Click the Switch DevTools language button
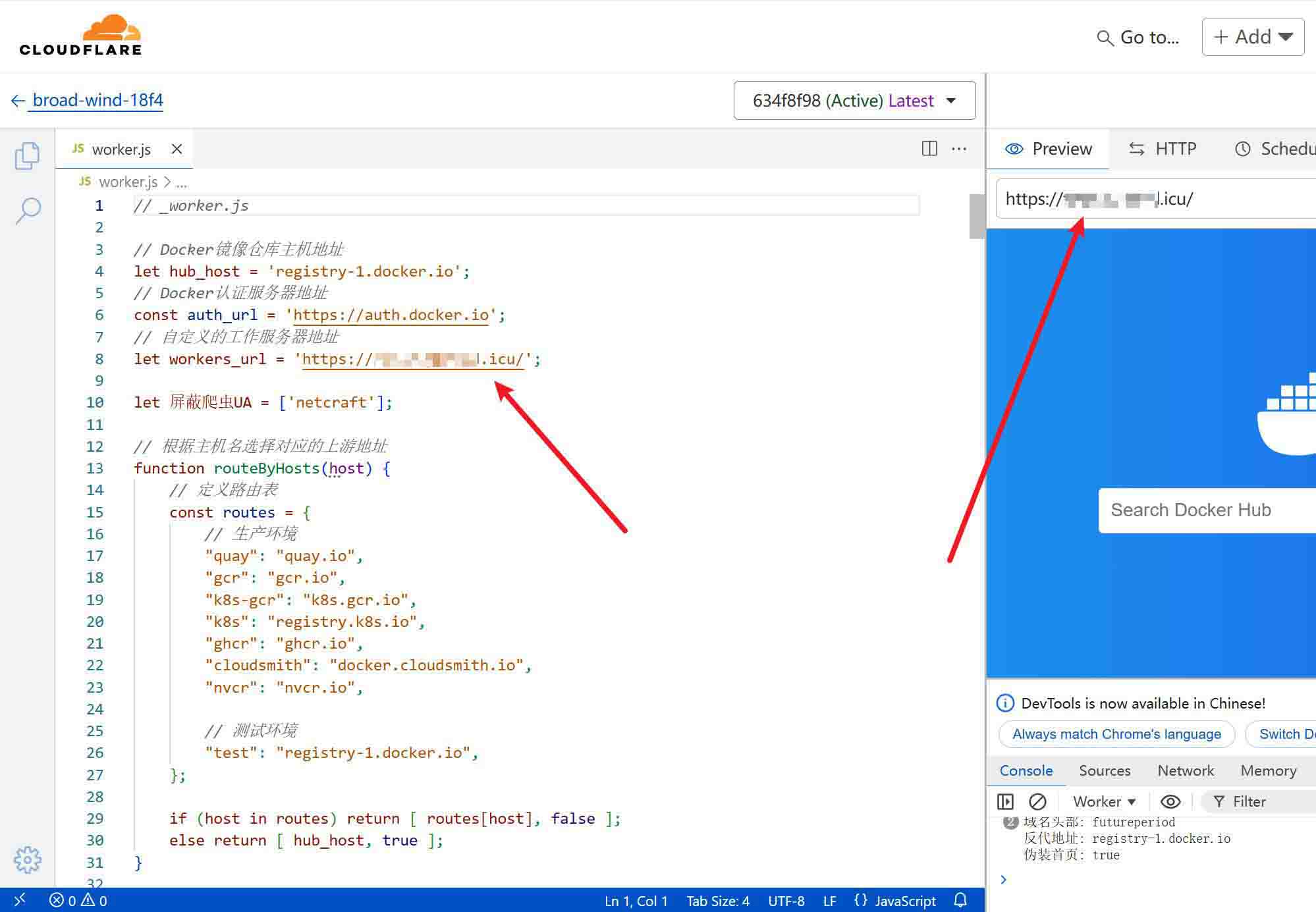The height and width of the screenshot is (912, 1316). (1281, 734)
